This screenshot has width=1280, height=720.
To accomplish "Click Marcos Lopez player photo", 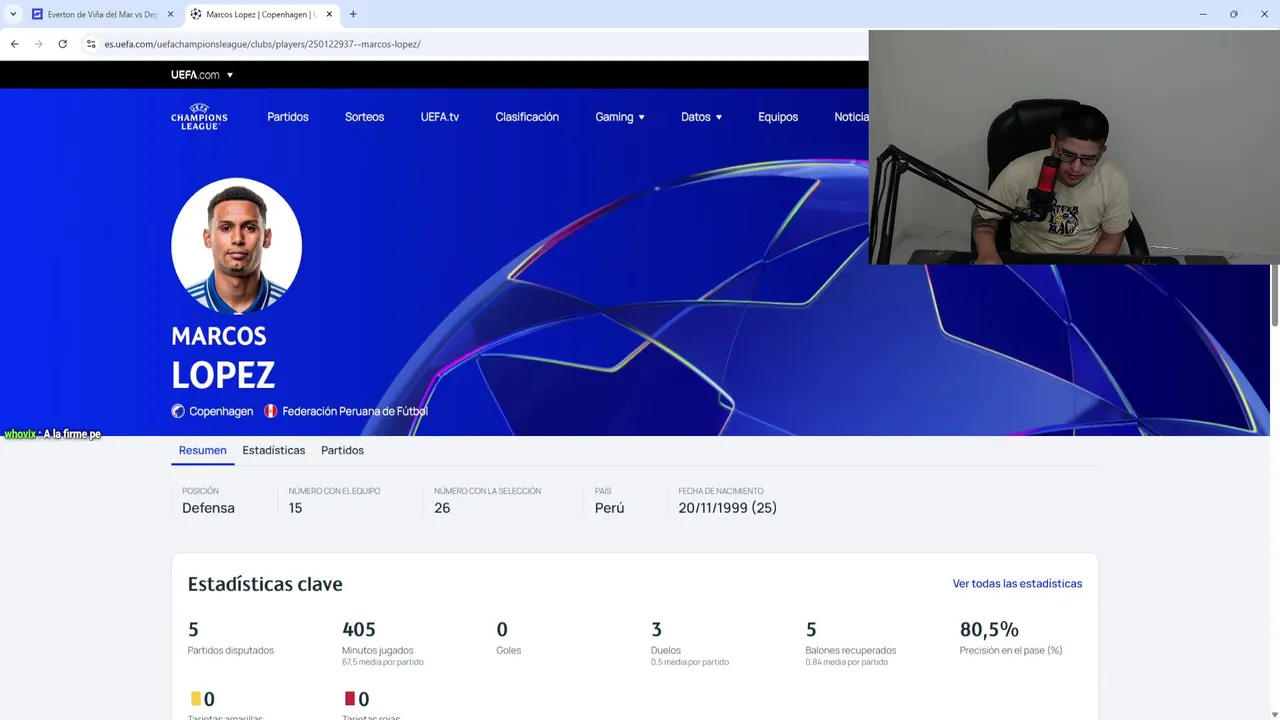I will (x=236, y=245).
